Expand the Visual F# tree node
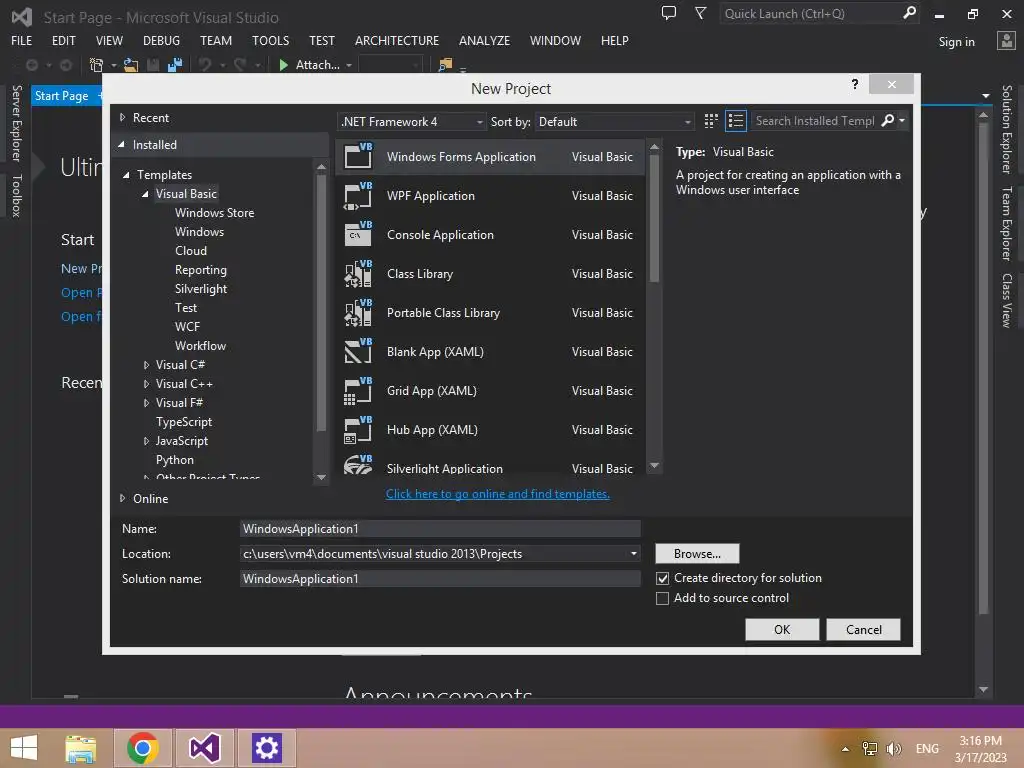The width and height of the screenshot is (1024, 768). point(146,403)
